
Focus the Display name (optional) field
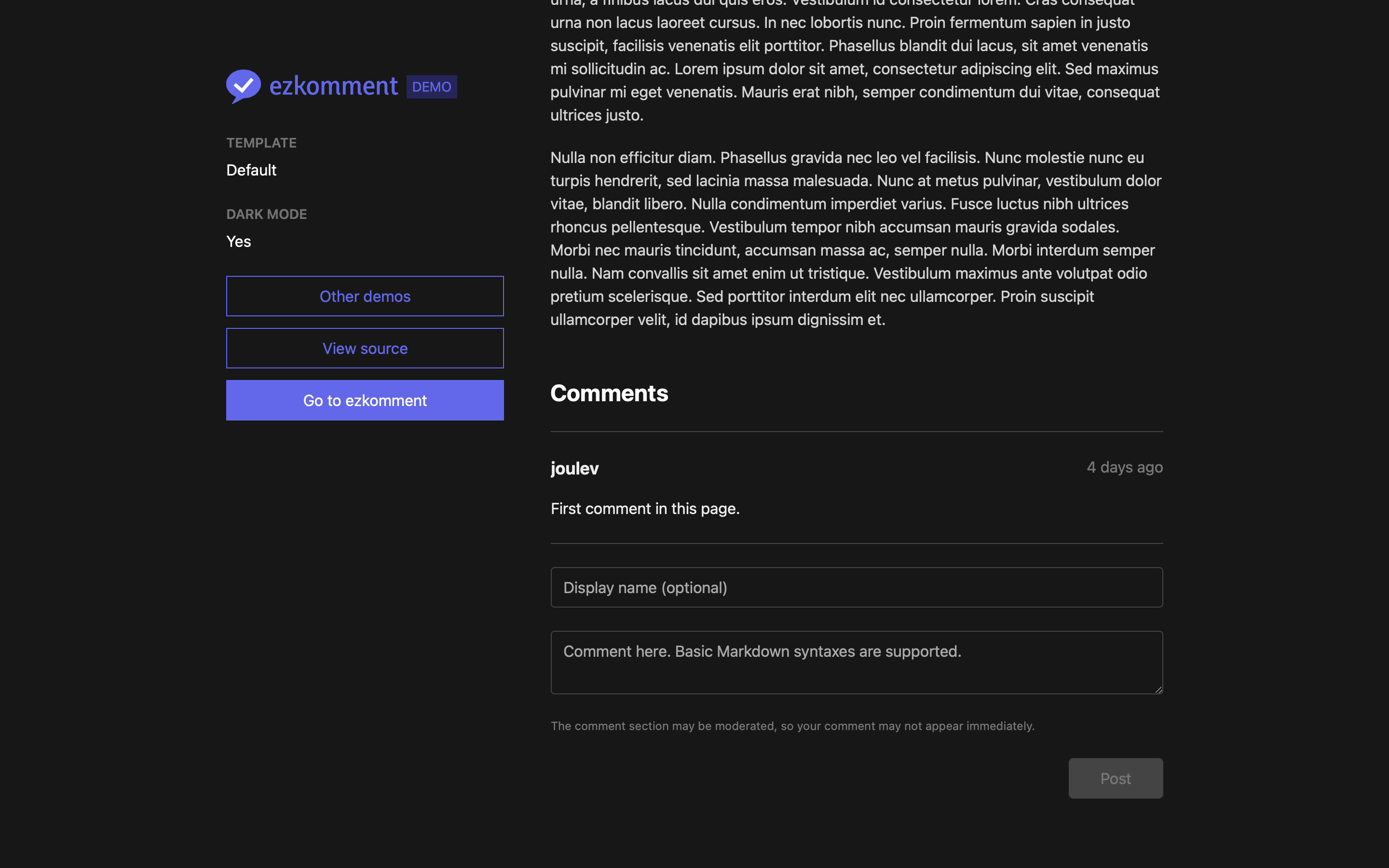click(857, 587)
